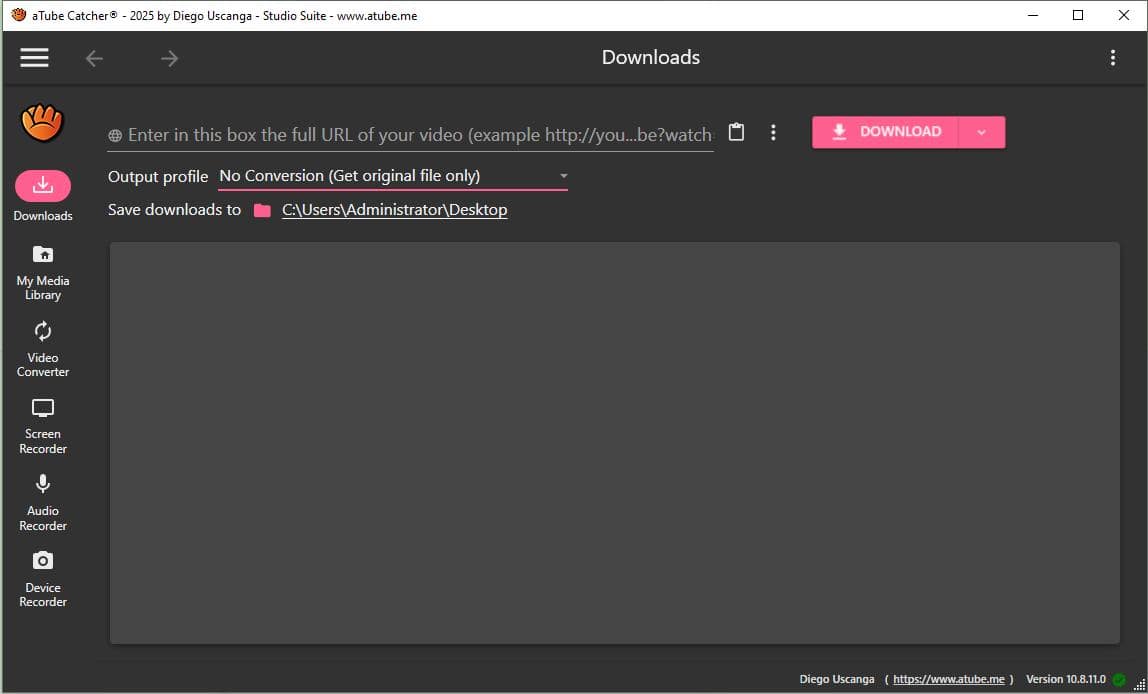Open the hamburger menu
The height and width of the screenshot is (694, 1148).
pos(33,57)
